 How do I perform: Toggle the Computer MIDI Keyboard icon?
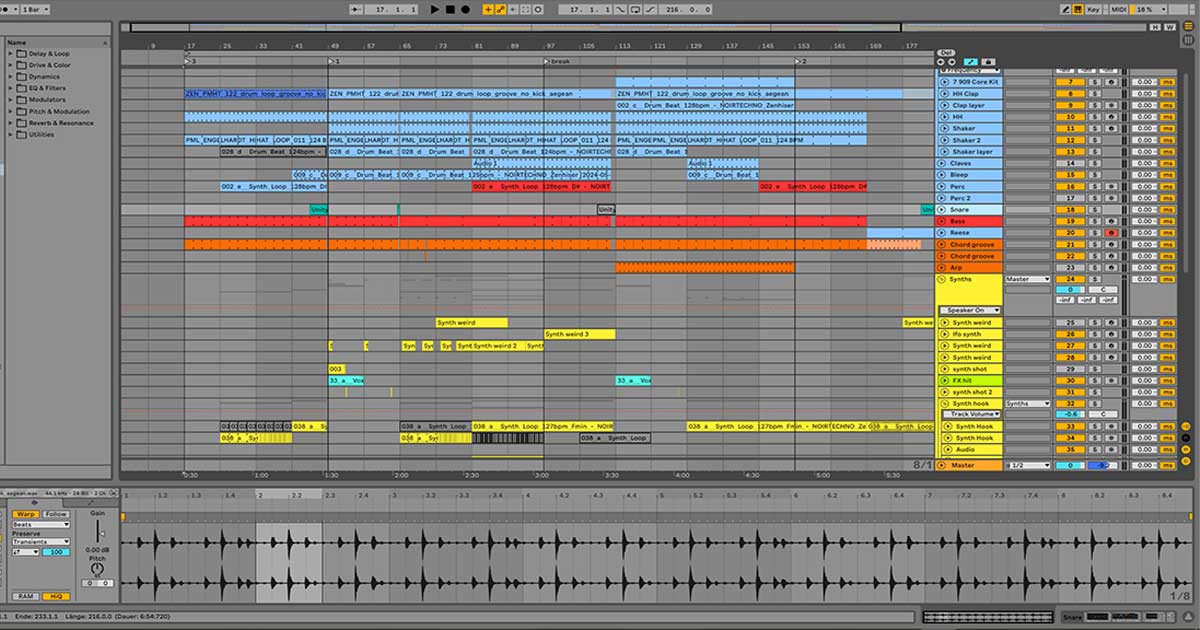coord(1078,9)
